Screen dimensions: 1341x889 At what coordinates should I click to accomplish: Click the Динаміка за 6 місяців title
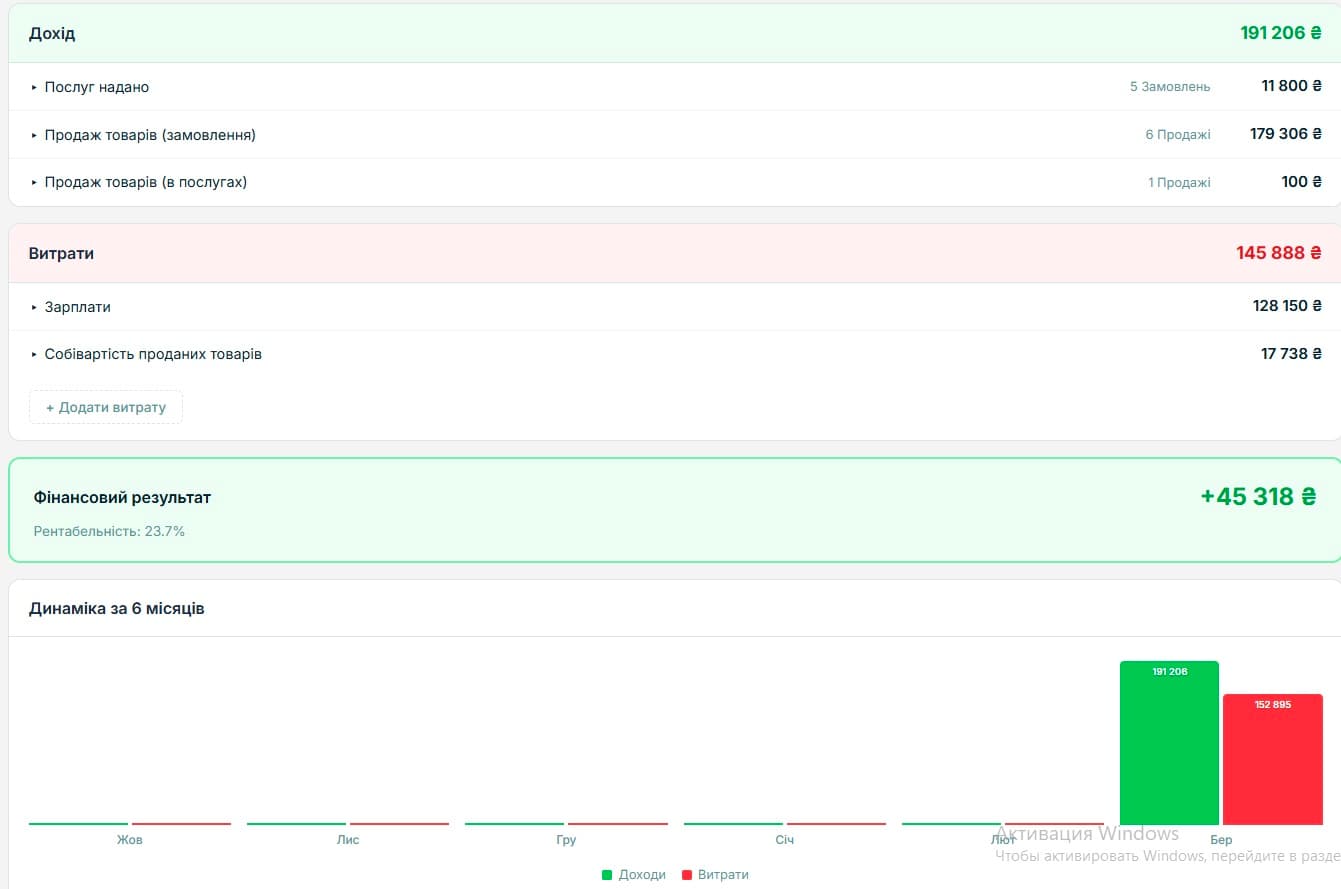tap(116, 608)
